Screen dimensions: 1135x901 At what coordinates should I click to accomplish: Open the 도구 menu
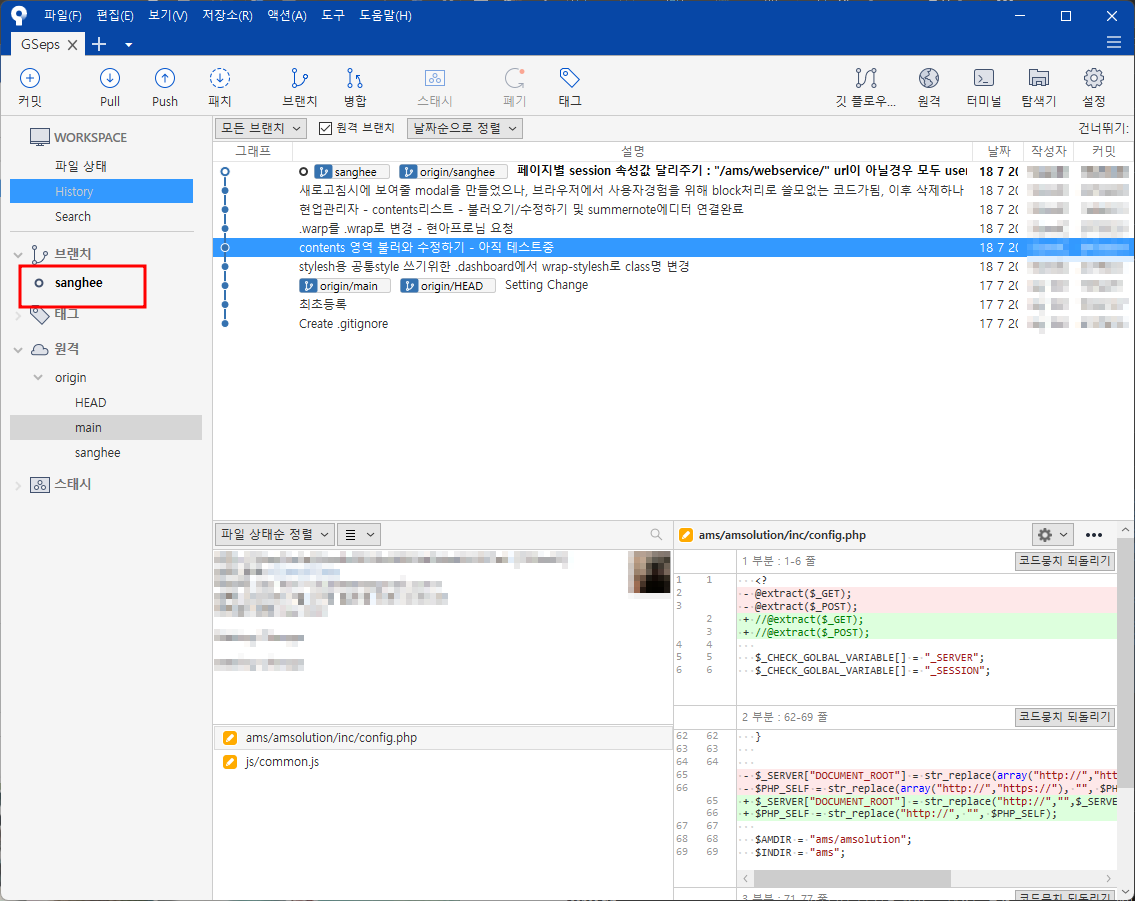333,15
